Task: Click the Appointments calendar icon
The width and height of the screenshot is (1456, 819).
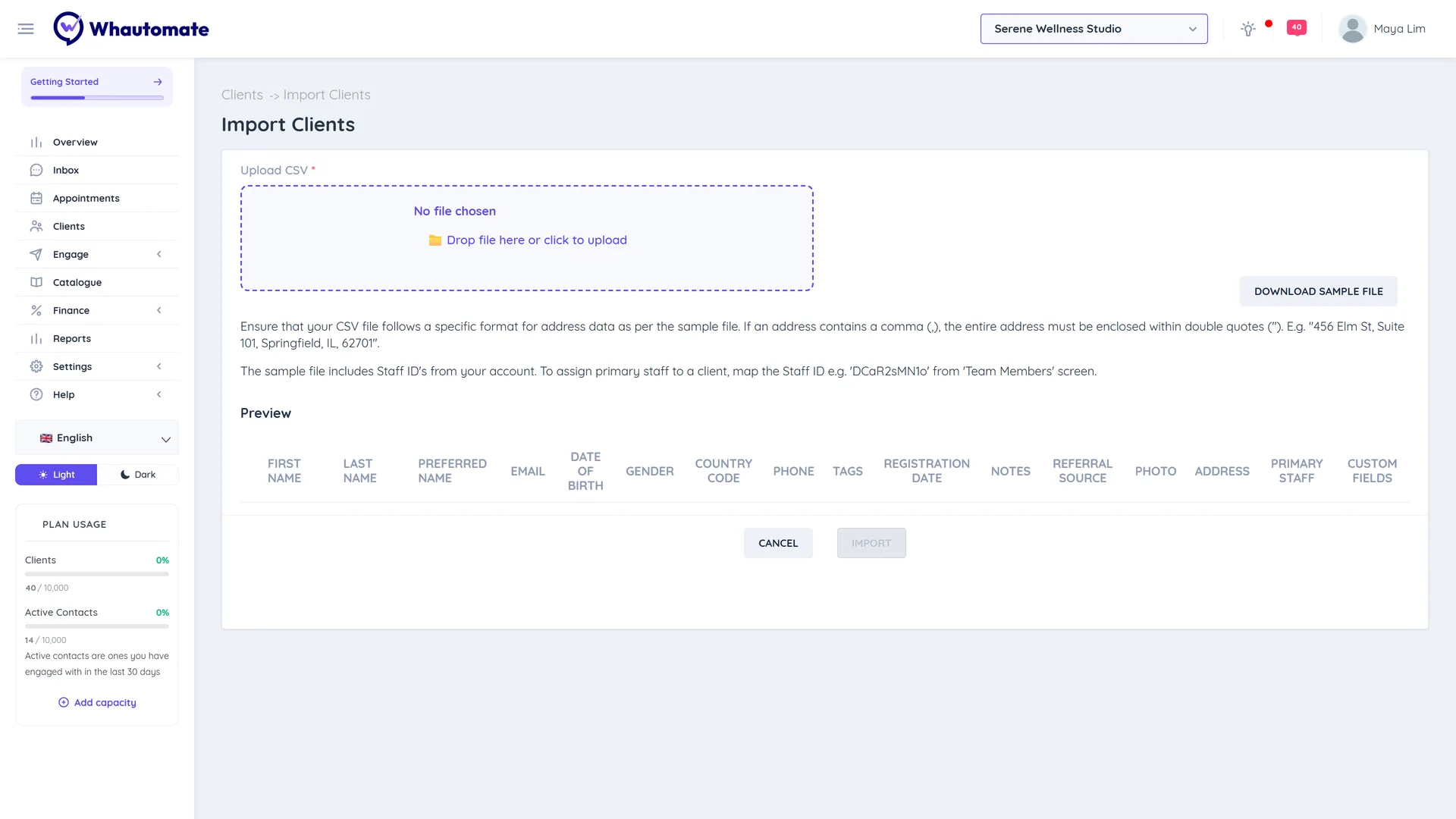Action: pos(36,199)
